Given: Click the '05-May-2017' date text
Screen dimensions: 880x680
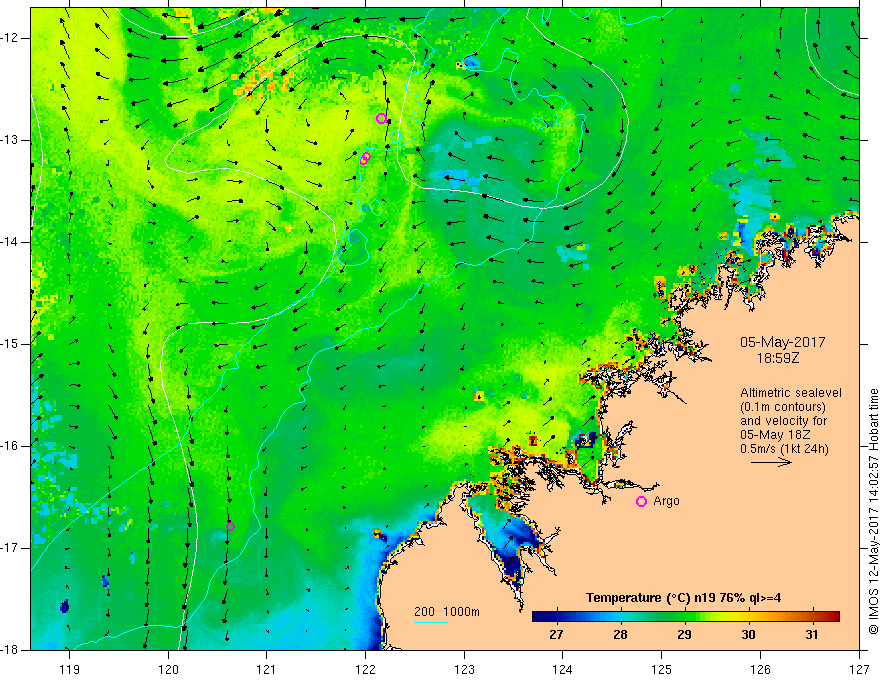Looking at the screenshot, I should (782, 342).
